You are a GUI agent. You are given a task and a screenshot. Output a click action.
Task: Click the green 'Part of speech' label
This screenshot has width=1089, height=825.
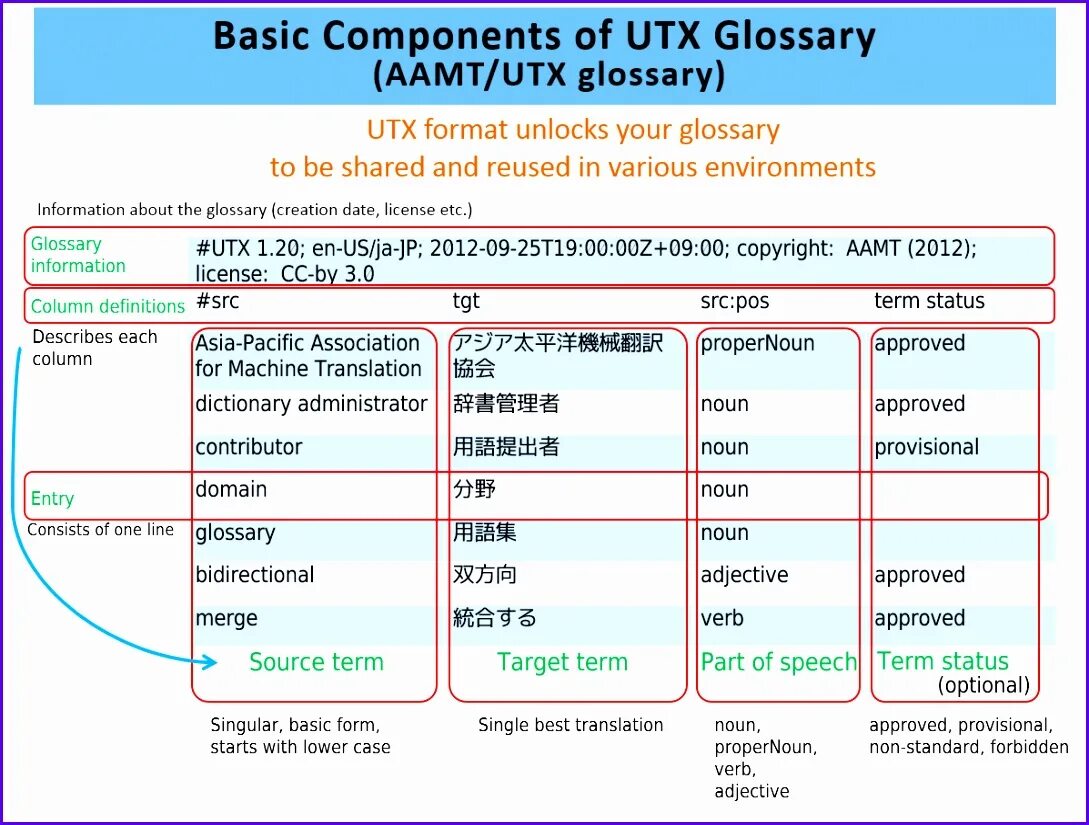(x=779, y=662)
